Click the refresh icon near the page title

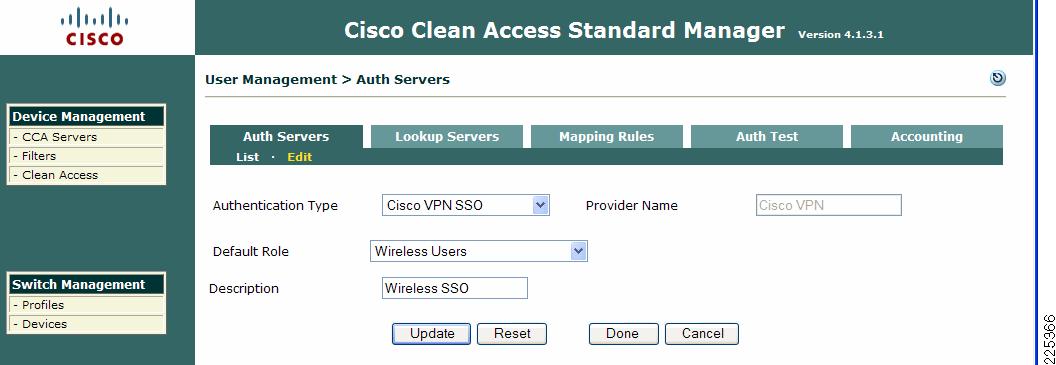coord(997,79)
